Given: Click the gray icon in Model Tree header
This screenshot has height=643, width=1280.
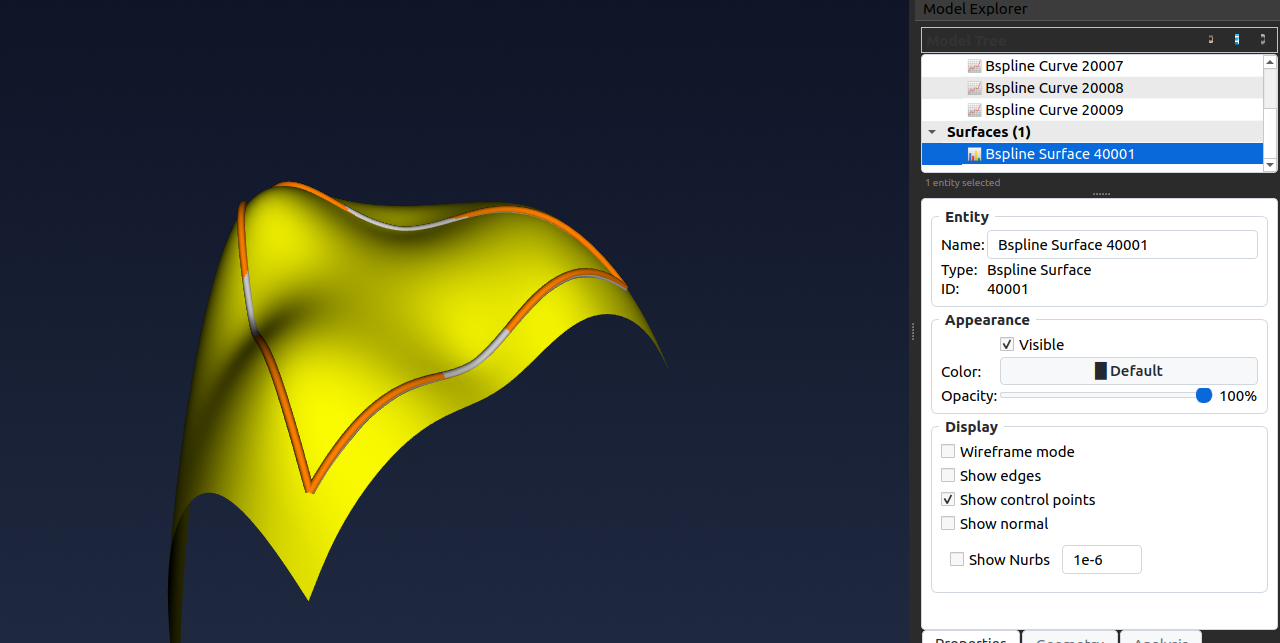Looking at the screenshot, I should [x=1263, y=40].
